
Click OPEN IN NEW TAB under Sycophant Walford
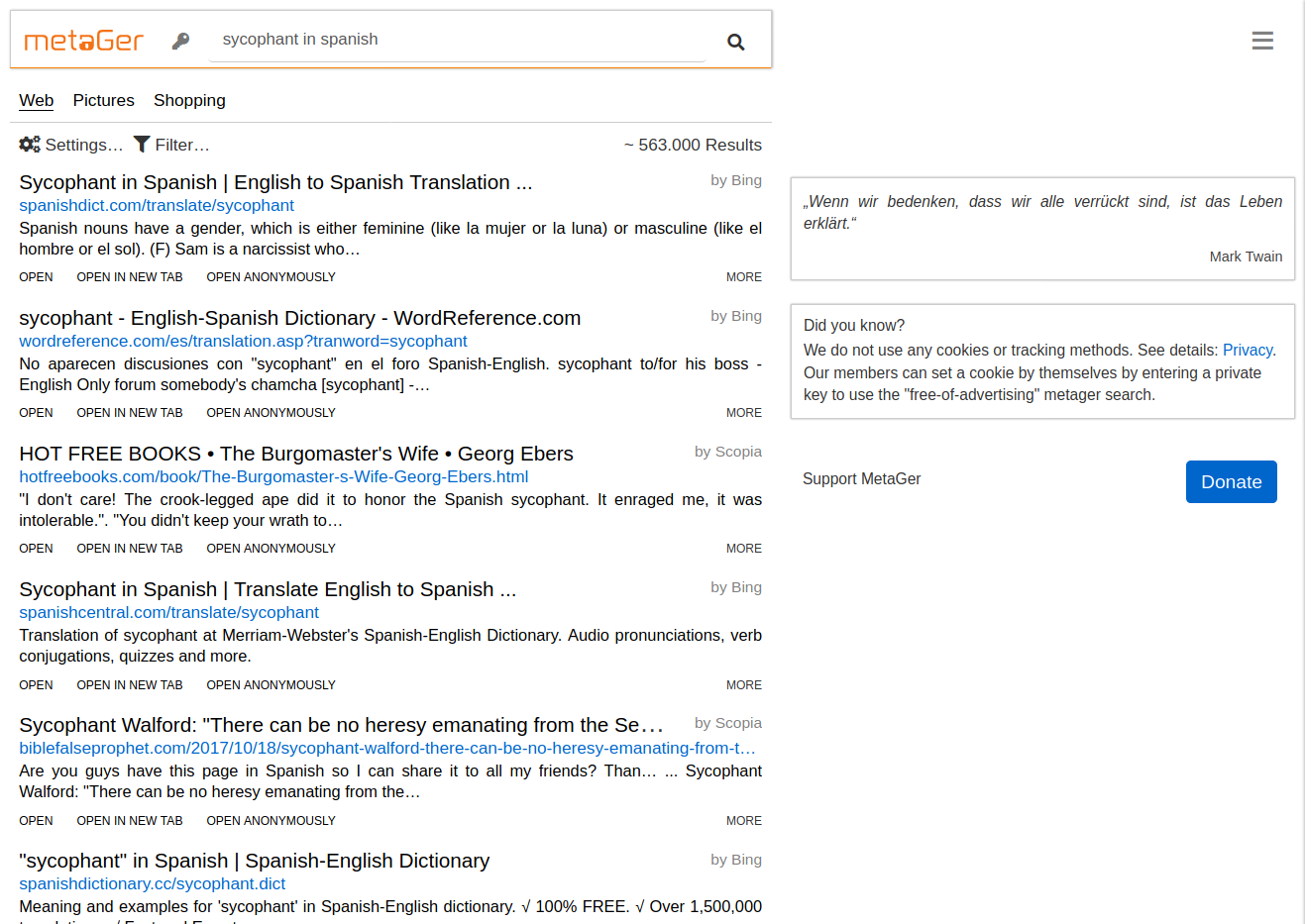point(130,821)
